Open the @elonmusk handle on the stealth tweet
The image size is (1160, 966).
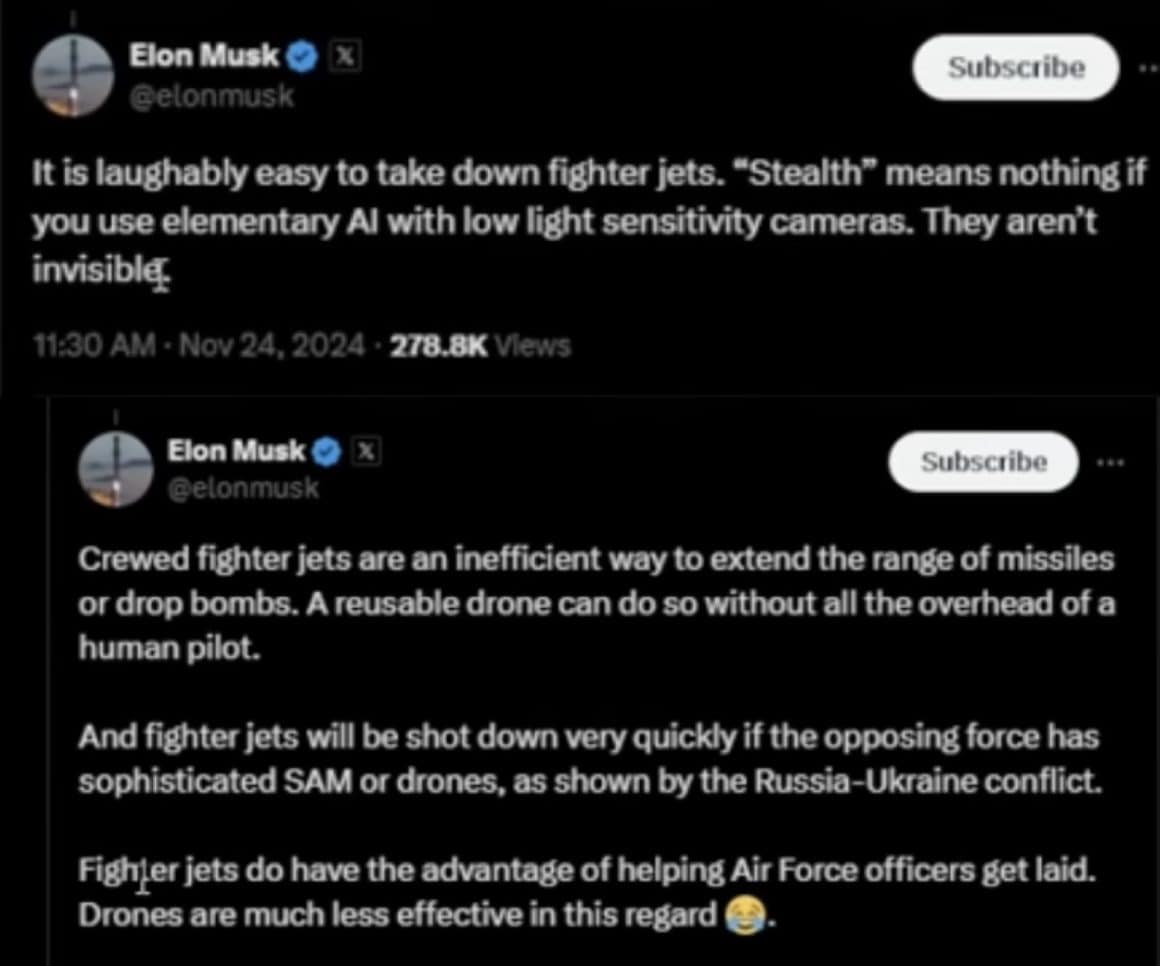point(212,97)
